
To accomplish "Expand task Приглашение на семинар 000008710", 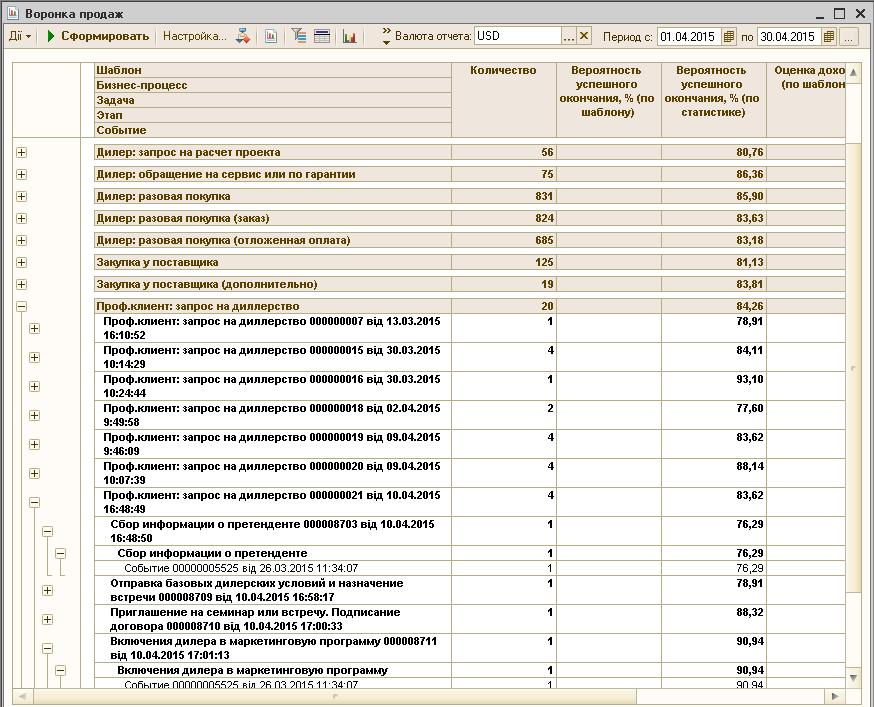I will [x=48, y=619].
